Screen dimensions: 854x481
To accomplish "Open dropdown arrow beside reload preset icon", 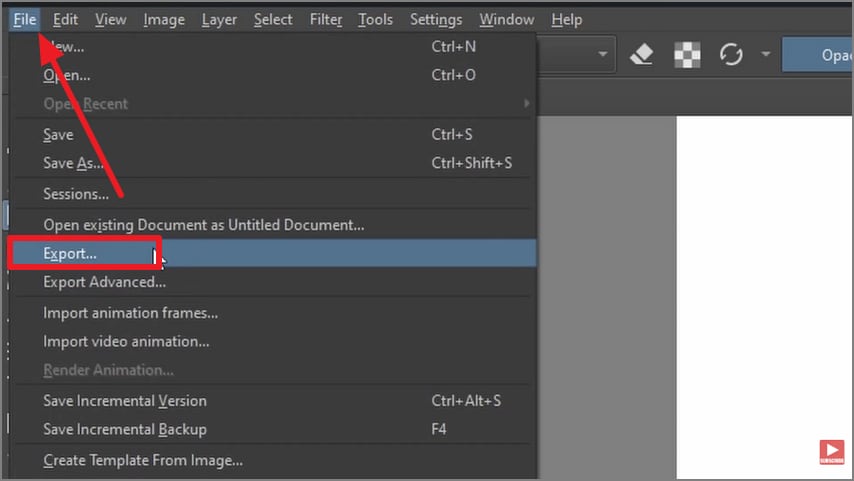I will (766, 54).
